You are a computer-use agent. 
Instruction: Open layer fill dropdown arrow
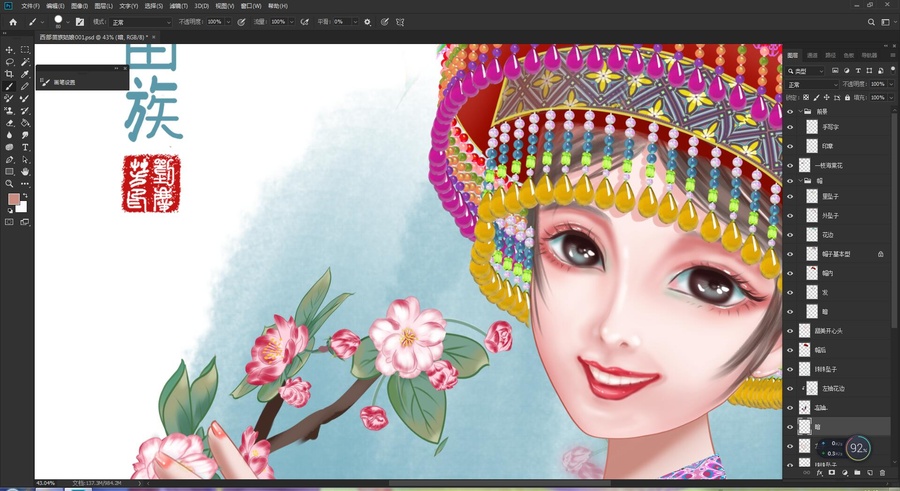tap(891, 98)
